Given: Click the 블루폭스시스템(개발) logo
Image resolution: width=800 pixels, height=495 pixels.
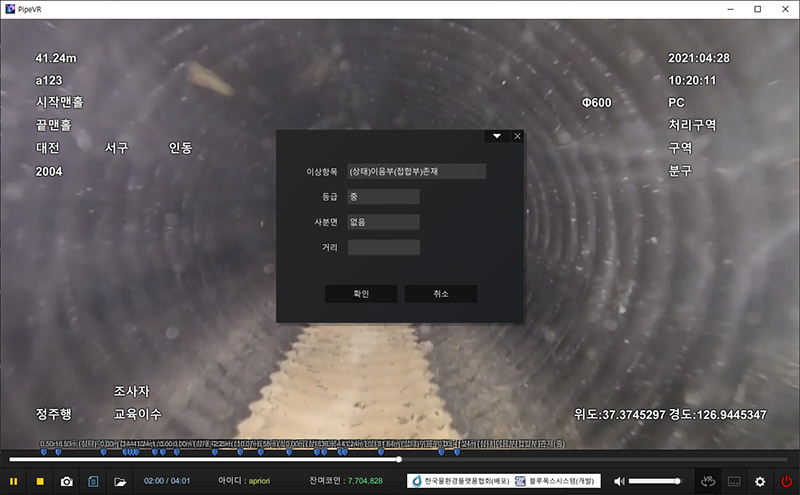Looking at the screenshot, I should [x=555, y=481].
